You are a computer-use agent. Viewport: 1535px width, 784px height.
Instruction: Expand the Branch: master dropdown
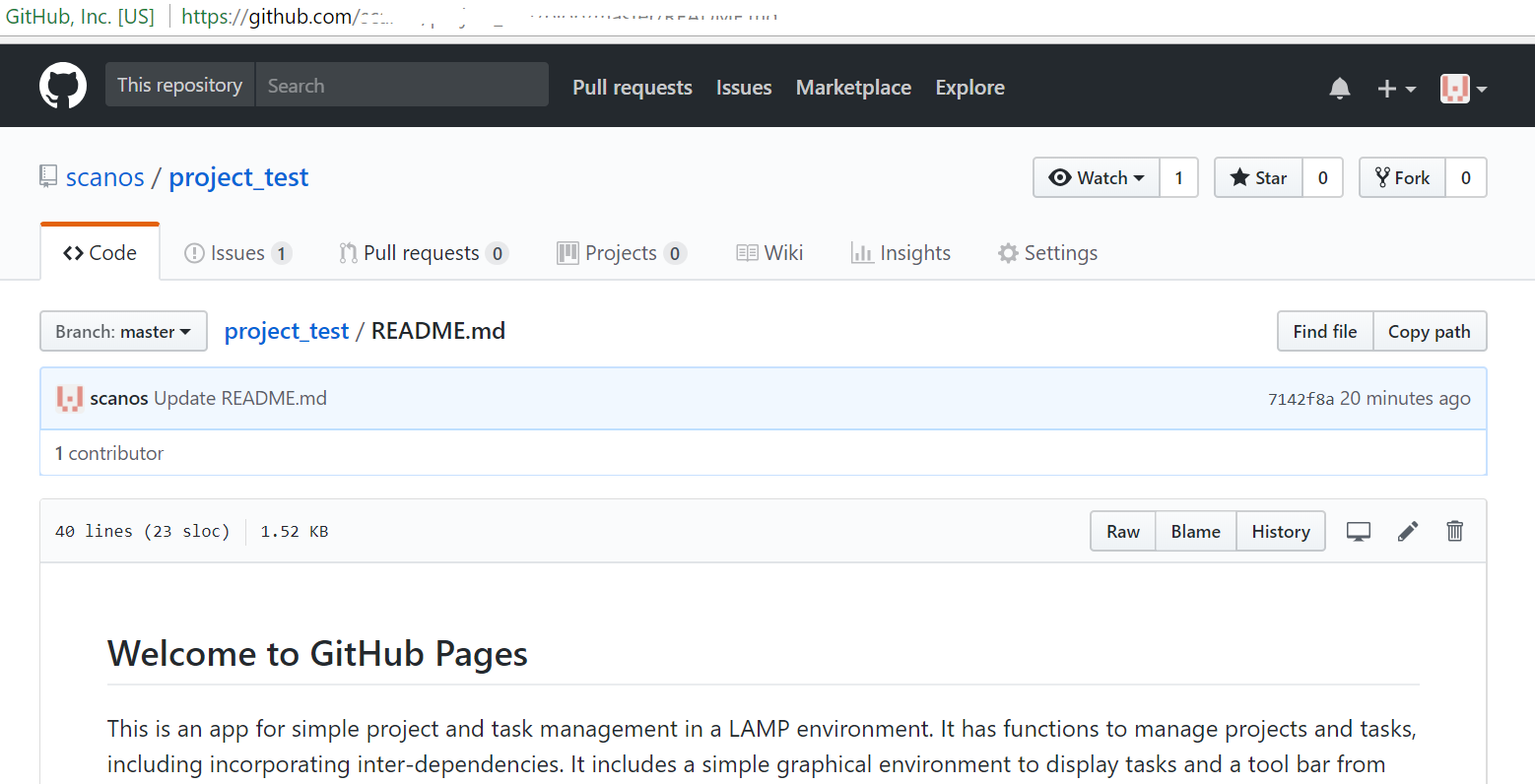[x=123, y=331]
